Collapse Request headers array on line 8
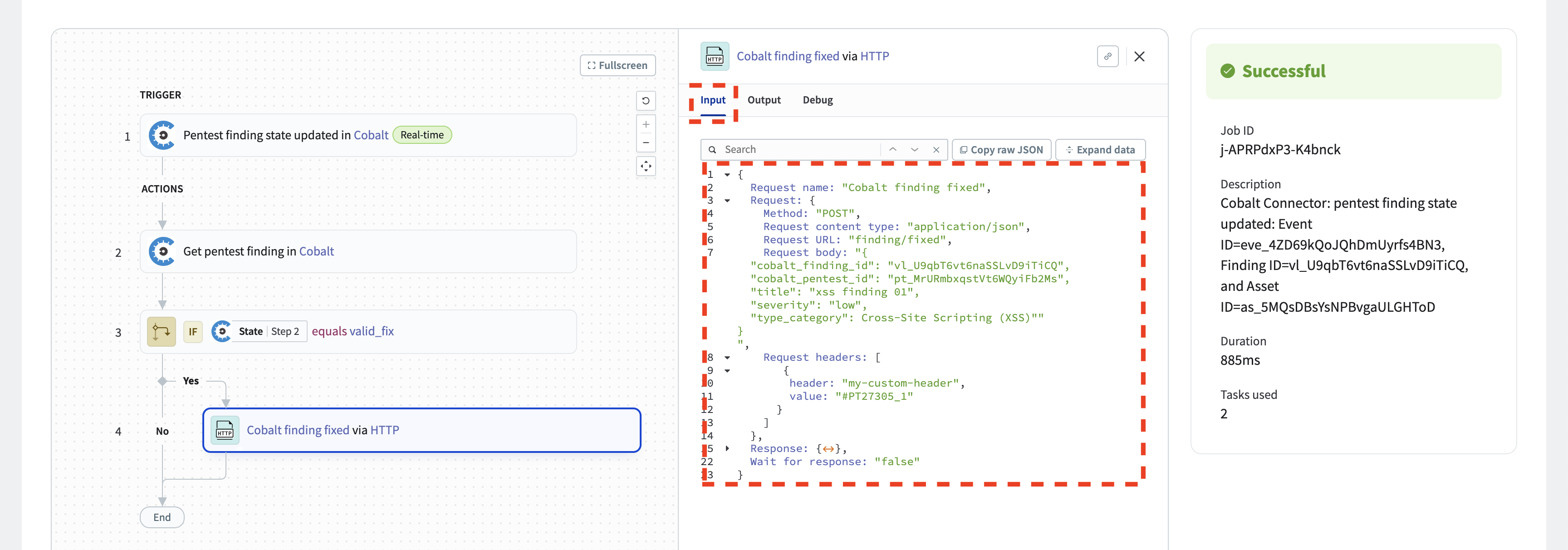The width and height of the screenshot is (1568, 550). coord(727,358)
